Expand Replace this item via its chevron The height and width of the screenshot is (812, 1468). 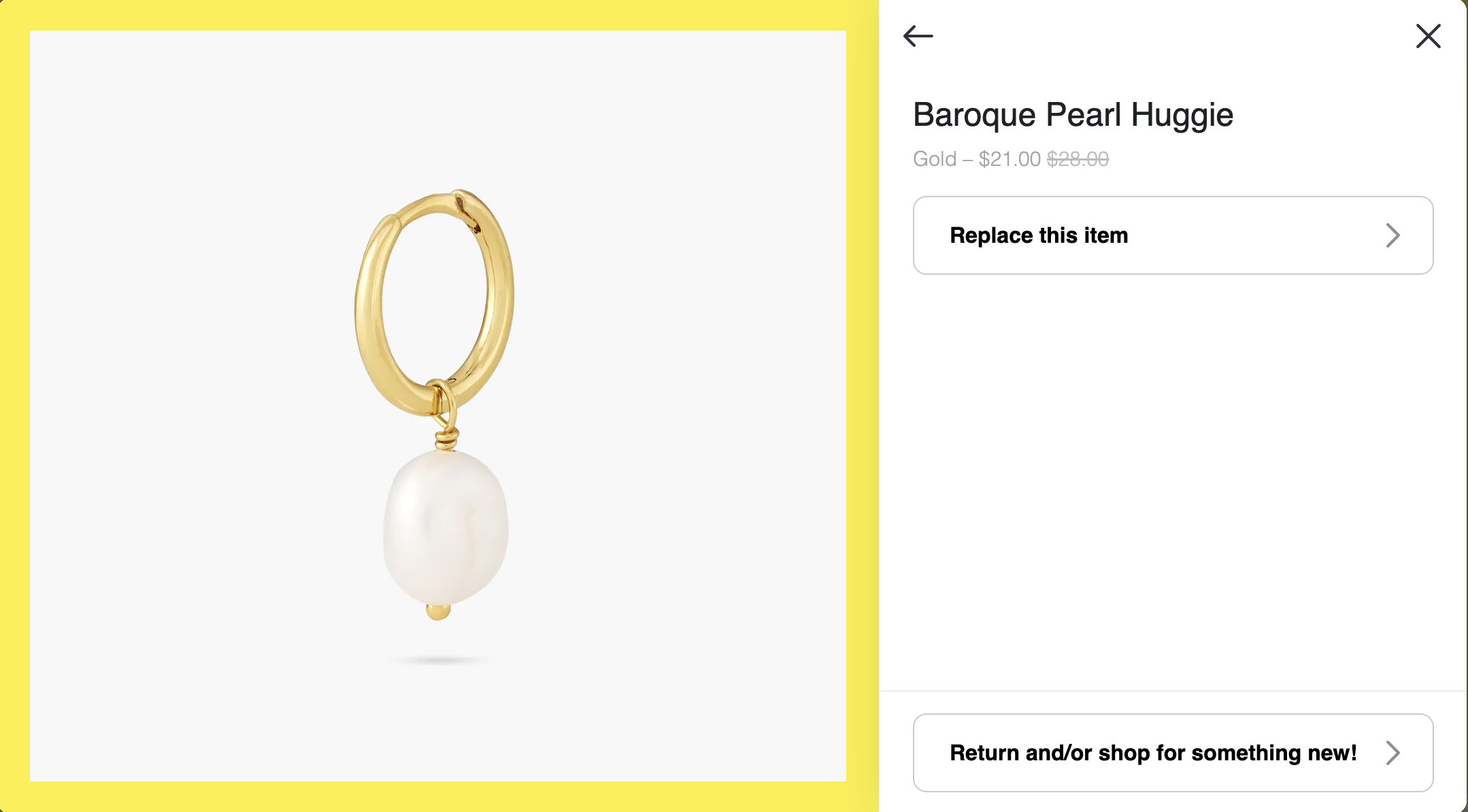tap(1392, 235)
